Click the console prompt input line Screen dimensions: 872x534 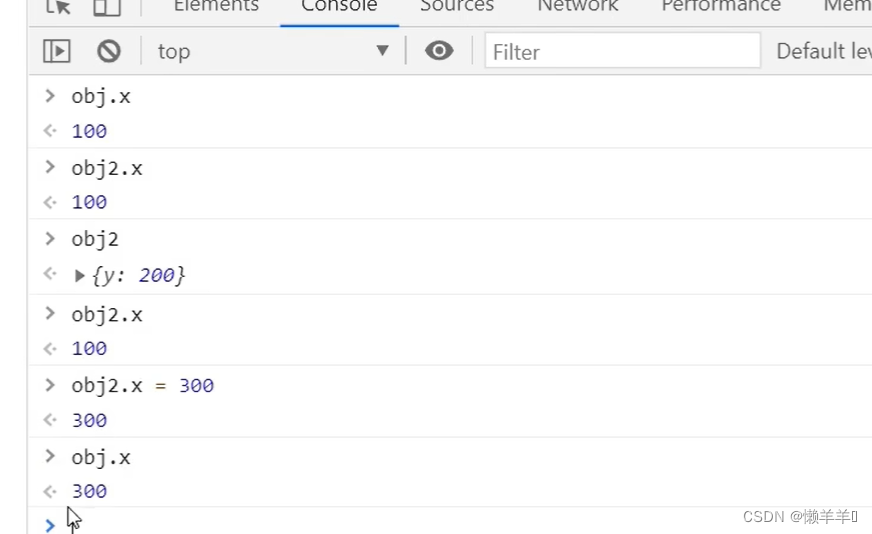[x=400, y=523]
